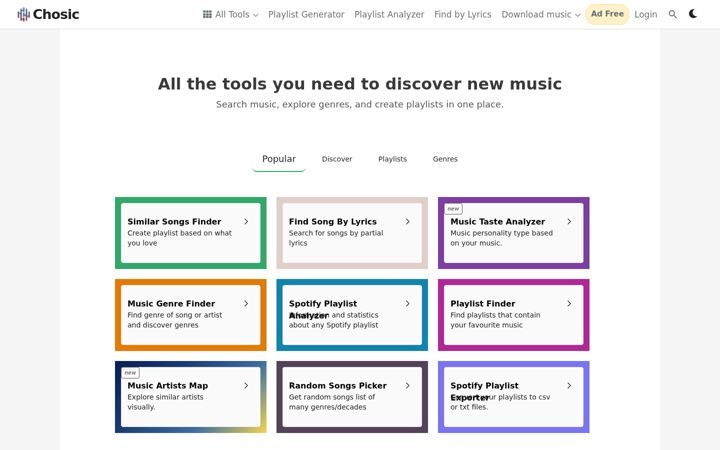
Task: Click the Spotify Playlist Exporter title
Action: point(484,391)
